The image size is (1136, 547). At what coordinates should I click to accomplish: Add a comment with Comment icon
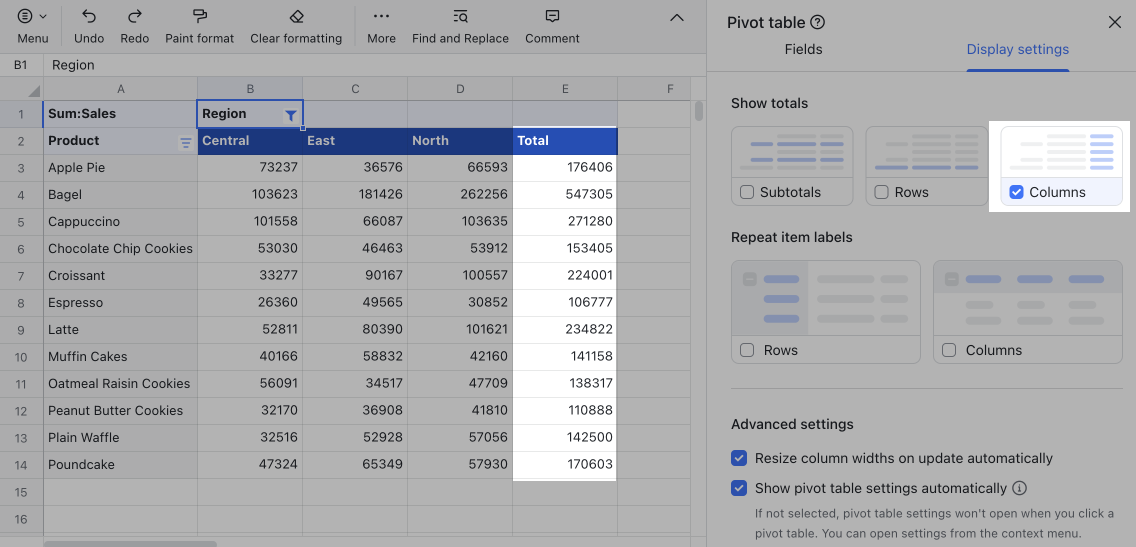552,17
